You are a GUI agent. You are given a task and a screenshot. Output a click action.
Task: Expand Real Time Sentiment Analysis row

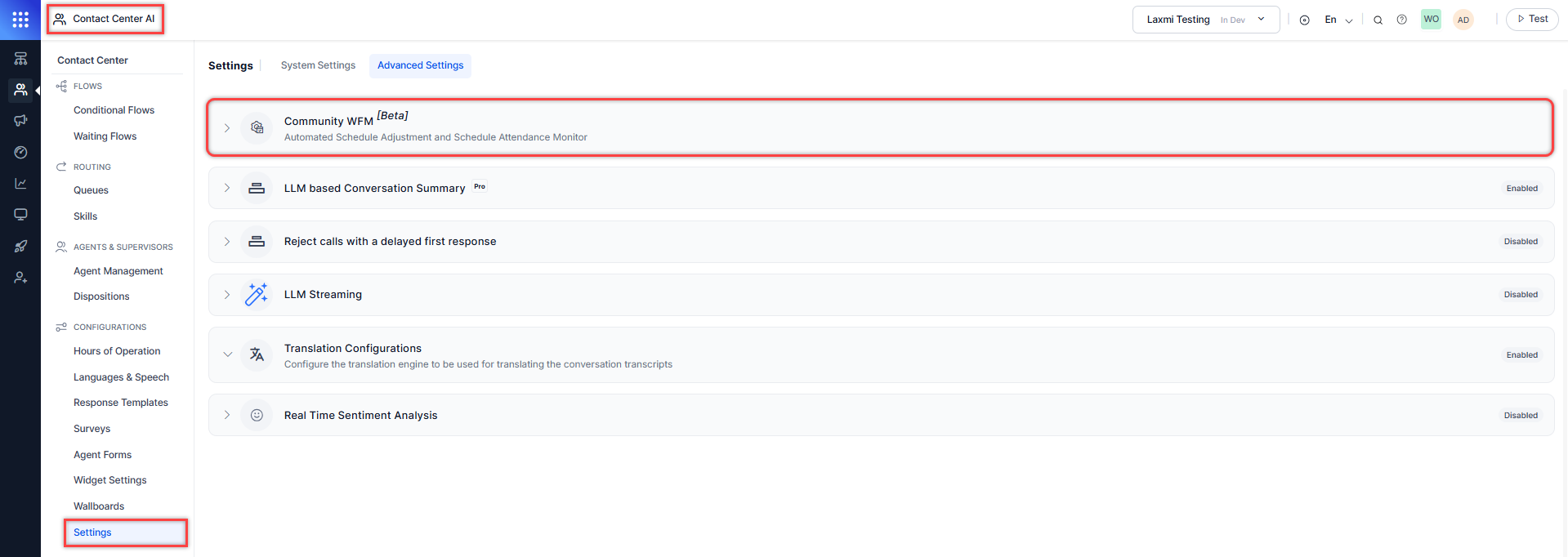click(227, 415)
